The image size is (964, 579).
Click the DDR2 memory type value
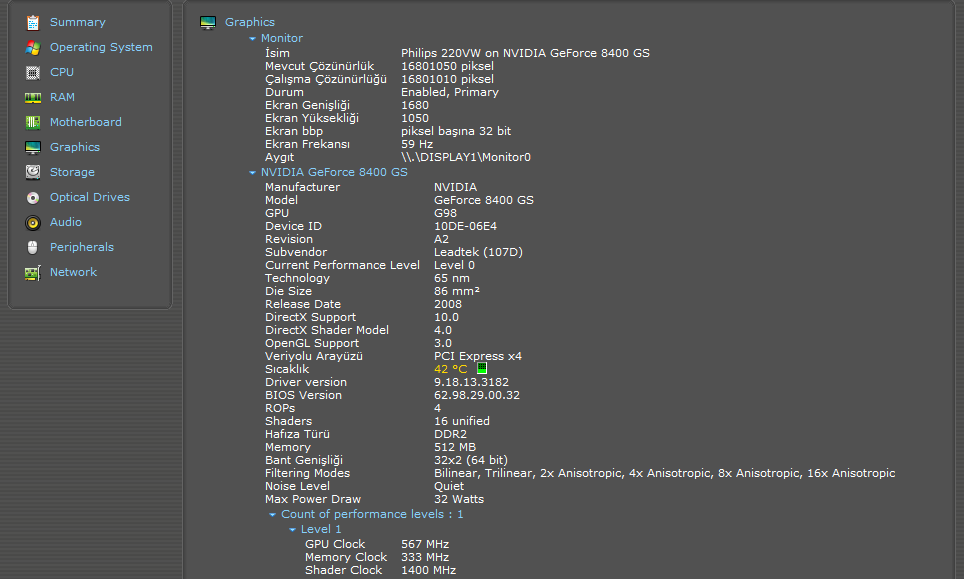click(x=450, y=434)
